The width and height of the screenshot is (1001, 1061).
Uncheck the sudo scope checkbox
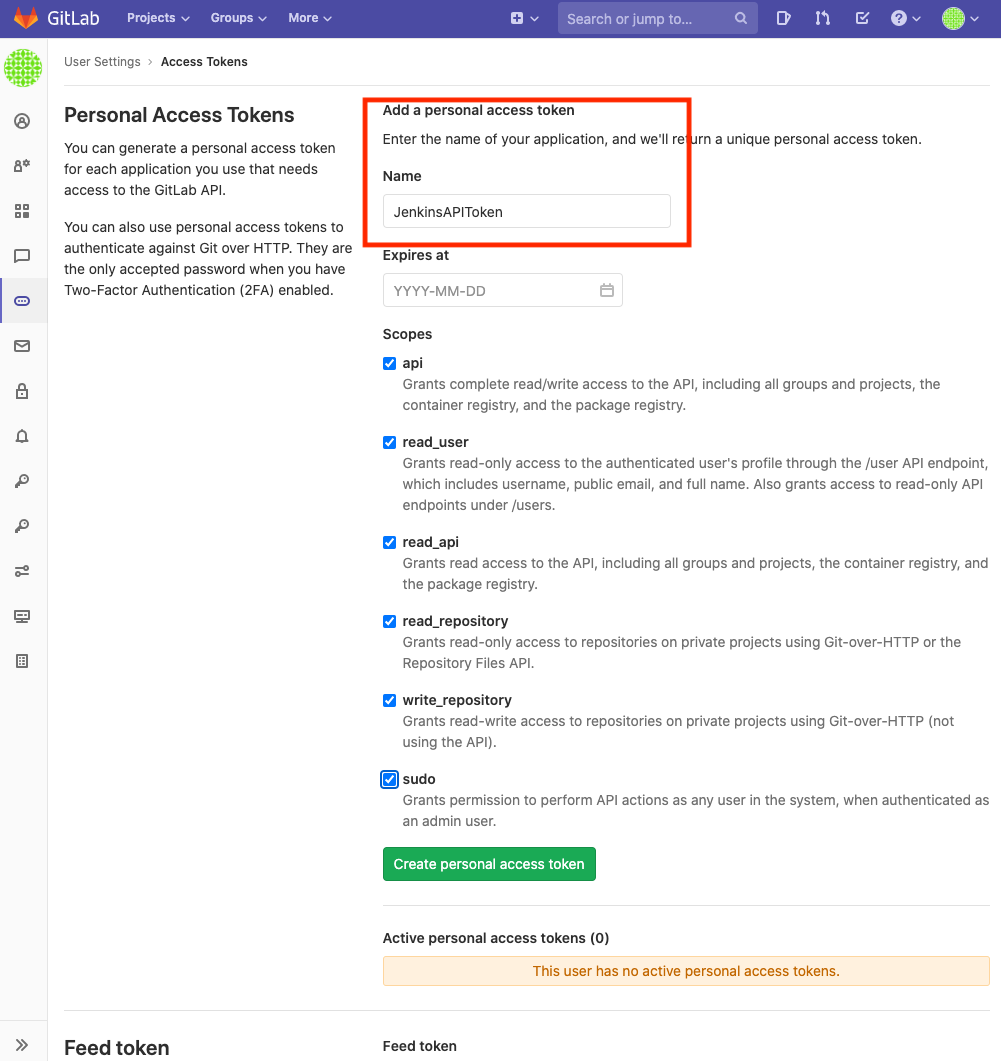coord(390,780)
